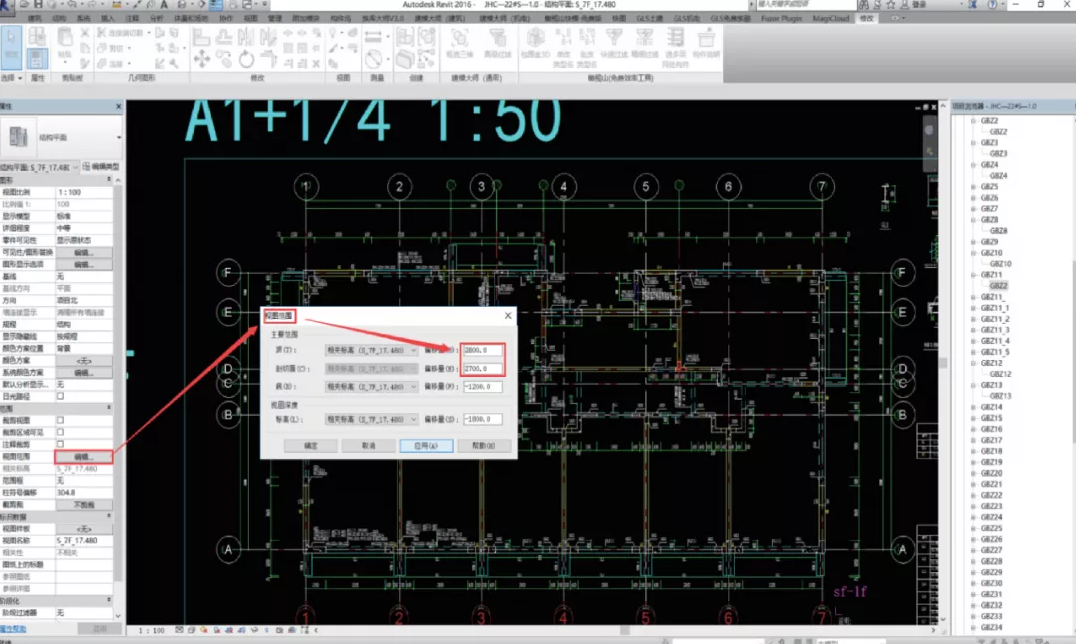Screen dimensions: 1076x644
Task: Click the Move tool cross-arrows icon
Action: pyautogui.click(x=201, y=59)
